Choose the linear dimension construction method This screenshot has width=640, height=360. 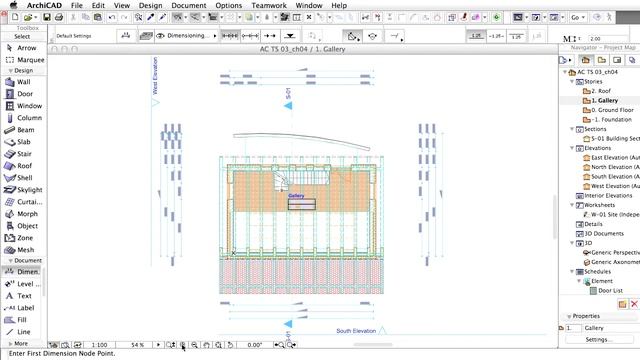pyautogui.click(x=230, y=36)
